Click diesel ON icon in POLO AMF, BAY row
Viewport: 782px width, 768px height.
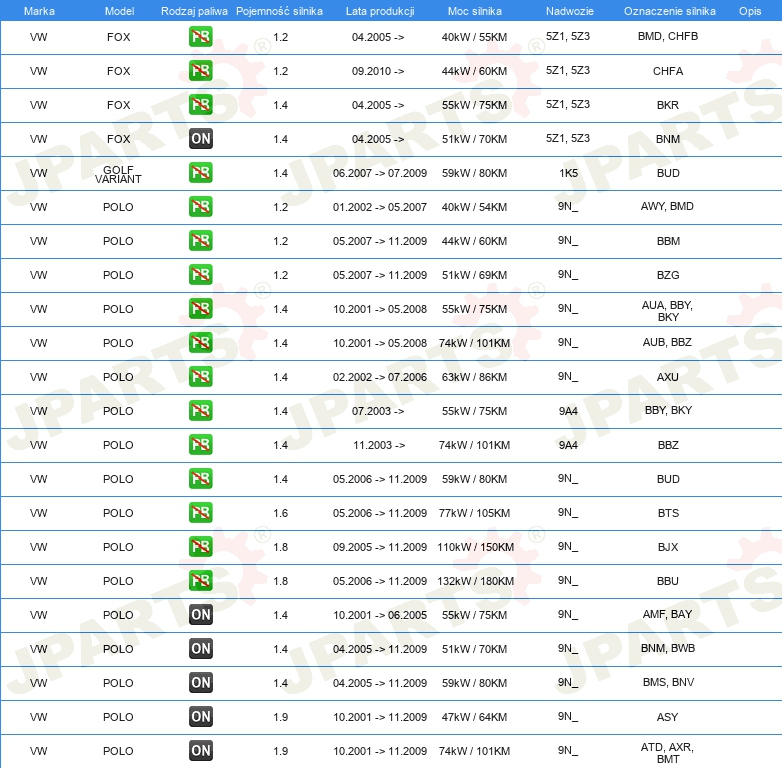click(200, 614)
